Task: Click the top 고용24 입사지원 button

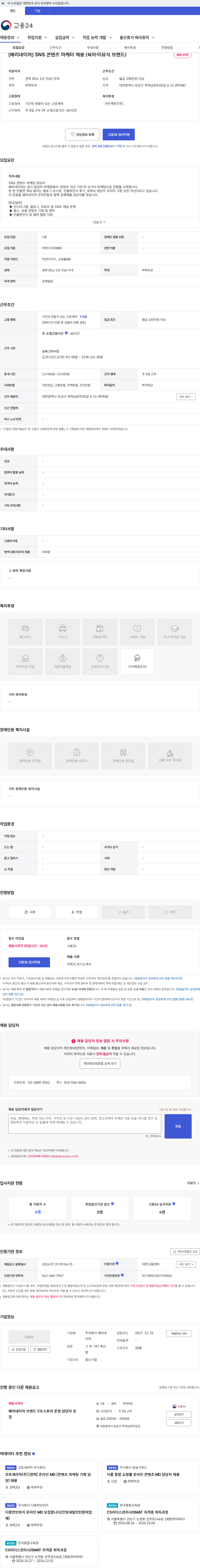Action: [119, 135]
